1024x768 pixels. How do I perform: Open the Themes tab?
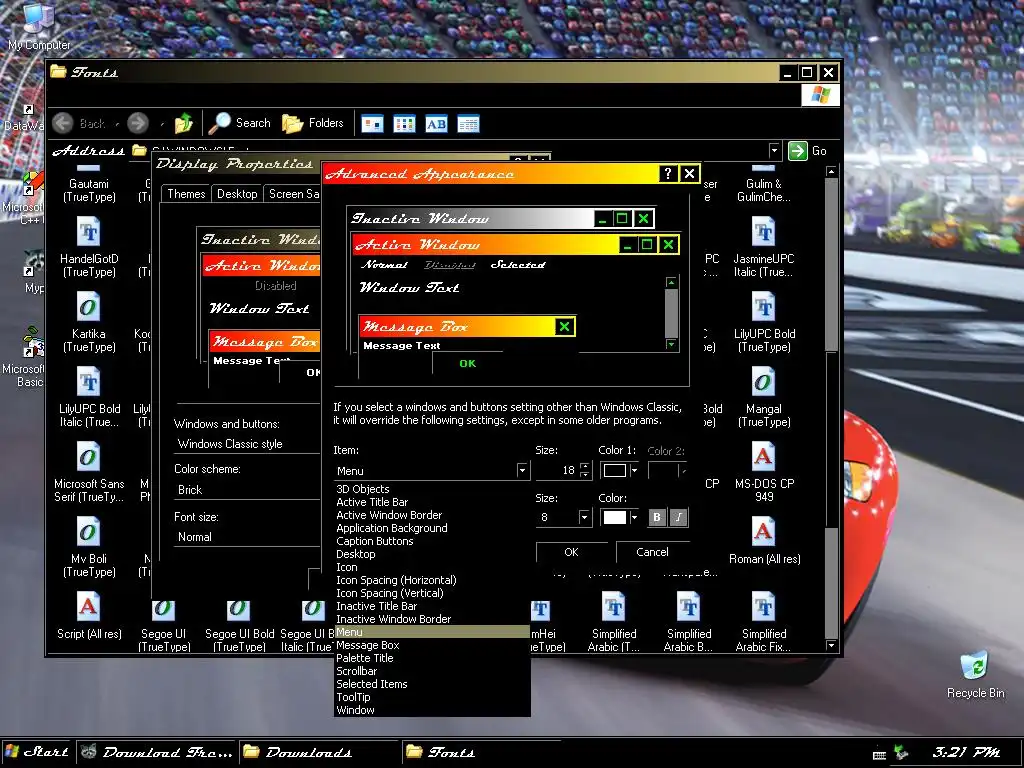186,194
